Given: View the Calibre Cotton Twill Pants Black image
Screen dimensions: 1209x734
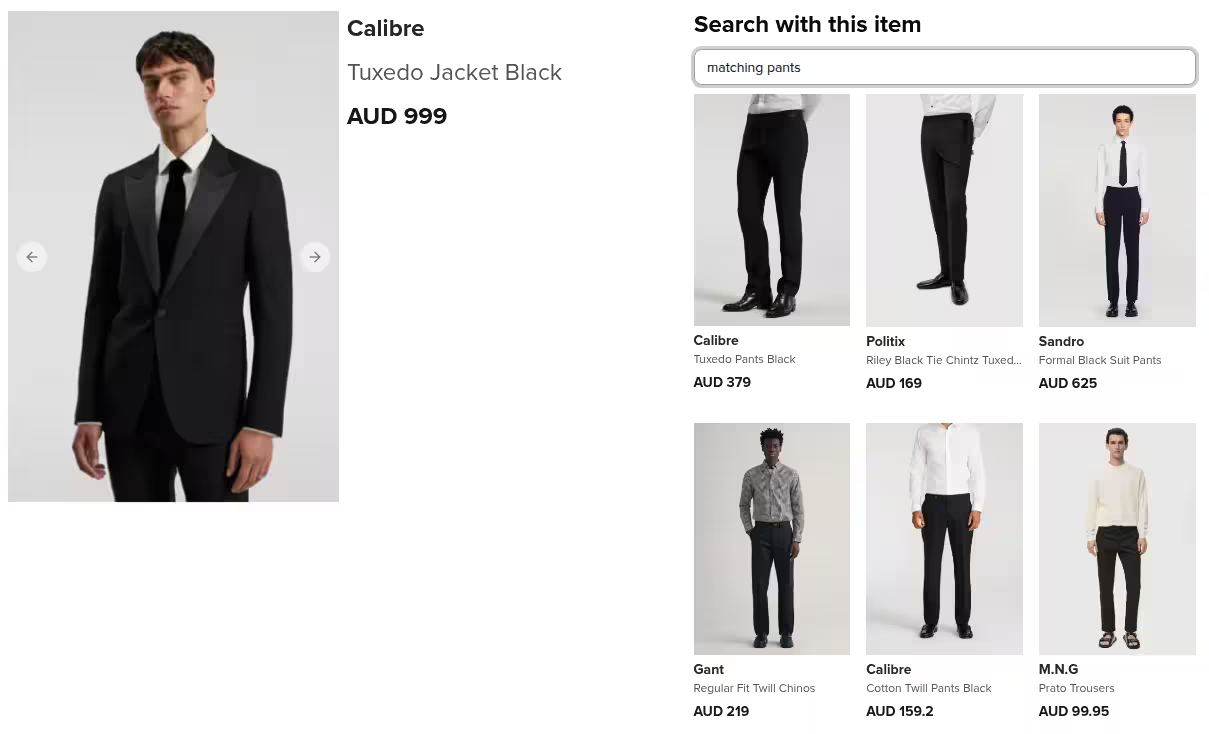Looking at the screenshot, I should pos(944,538).
